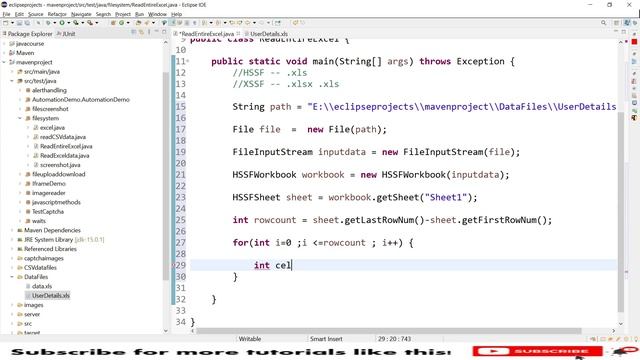This screenshot has height=360, width=640.
Task: Click the Writable status bar entry
Action: coord(250,339)
